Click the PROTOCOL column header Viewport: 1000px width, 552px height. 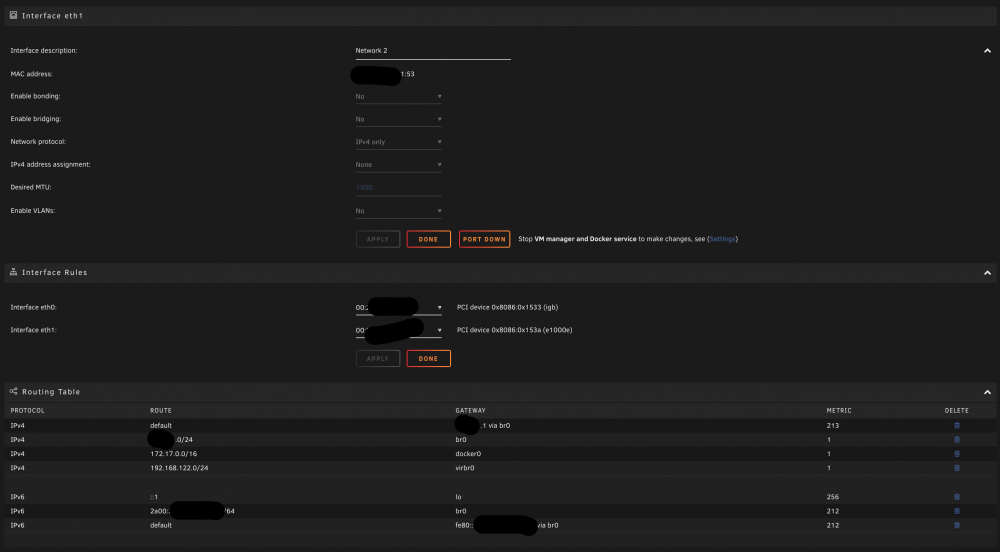[x=27, y=410]
